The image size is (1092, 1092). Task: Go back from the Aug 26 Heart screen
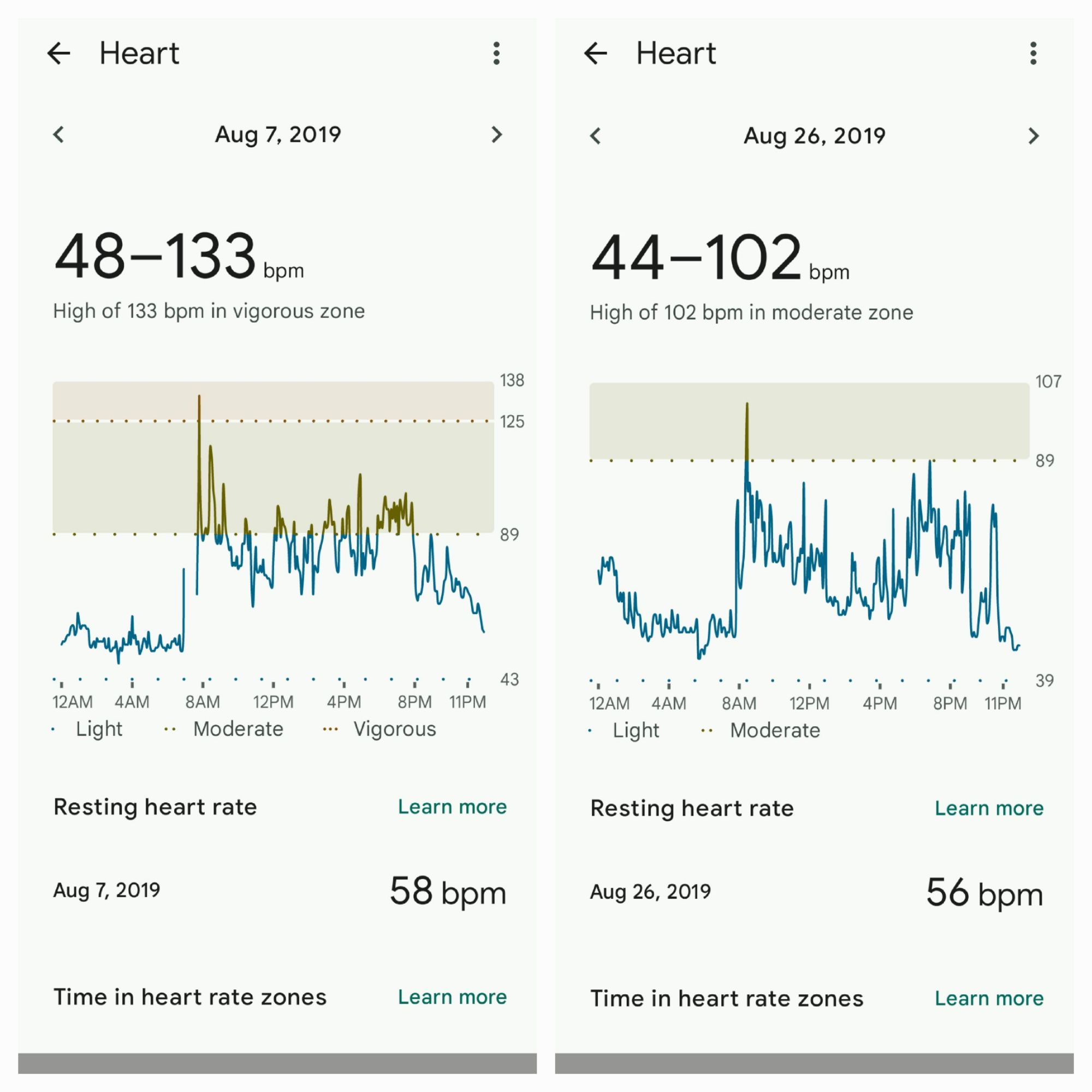pos(595,54)
